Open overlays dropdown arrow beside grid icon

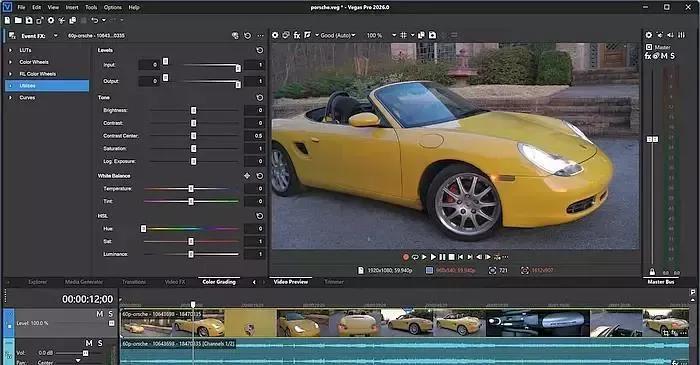click(x=412, y=35)
